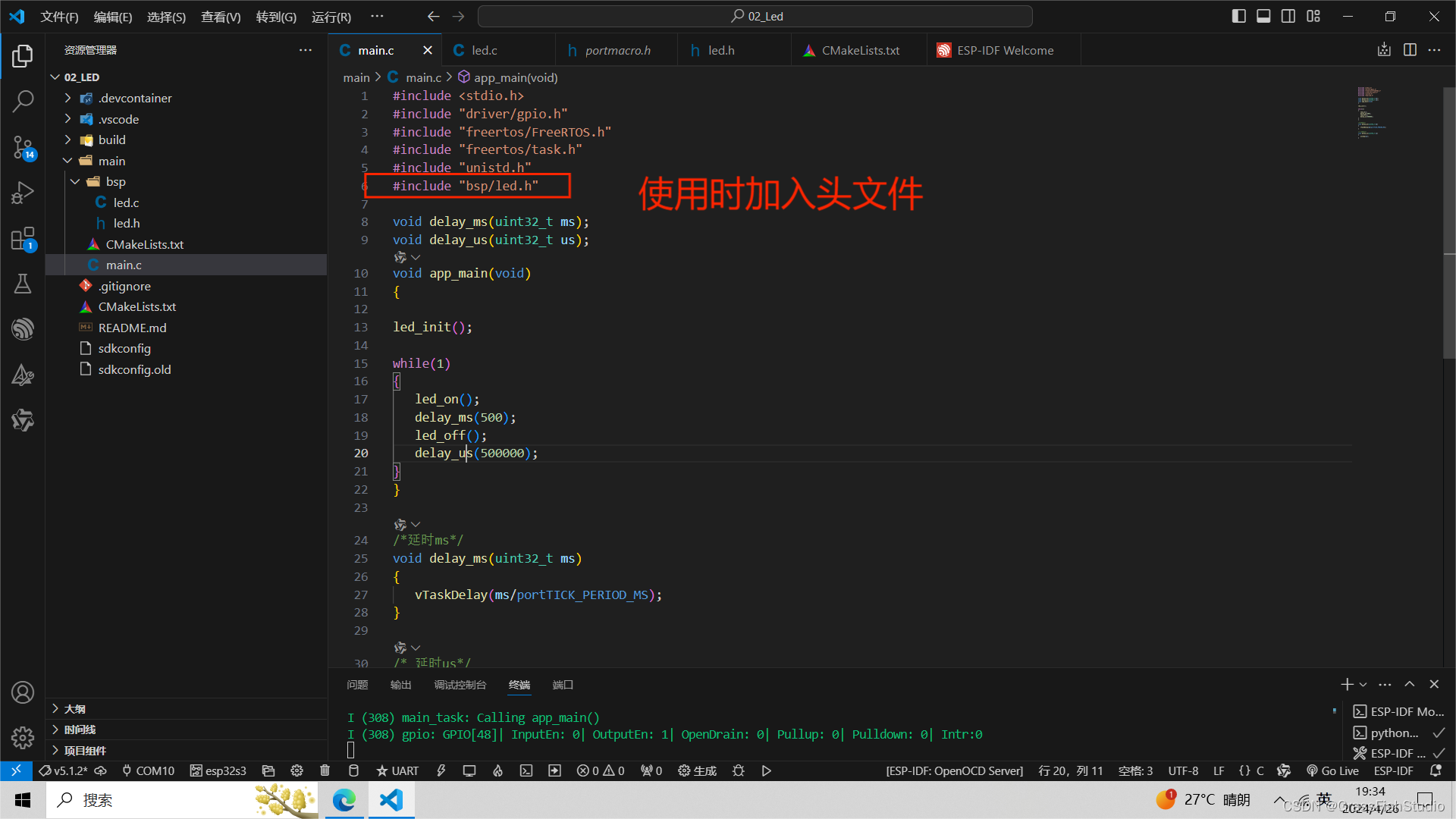
Task: Expand the build folder
Action: coord(112,140)
